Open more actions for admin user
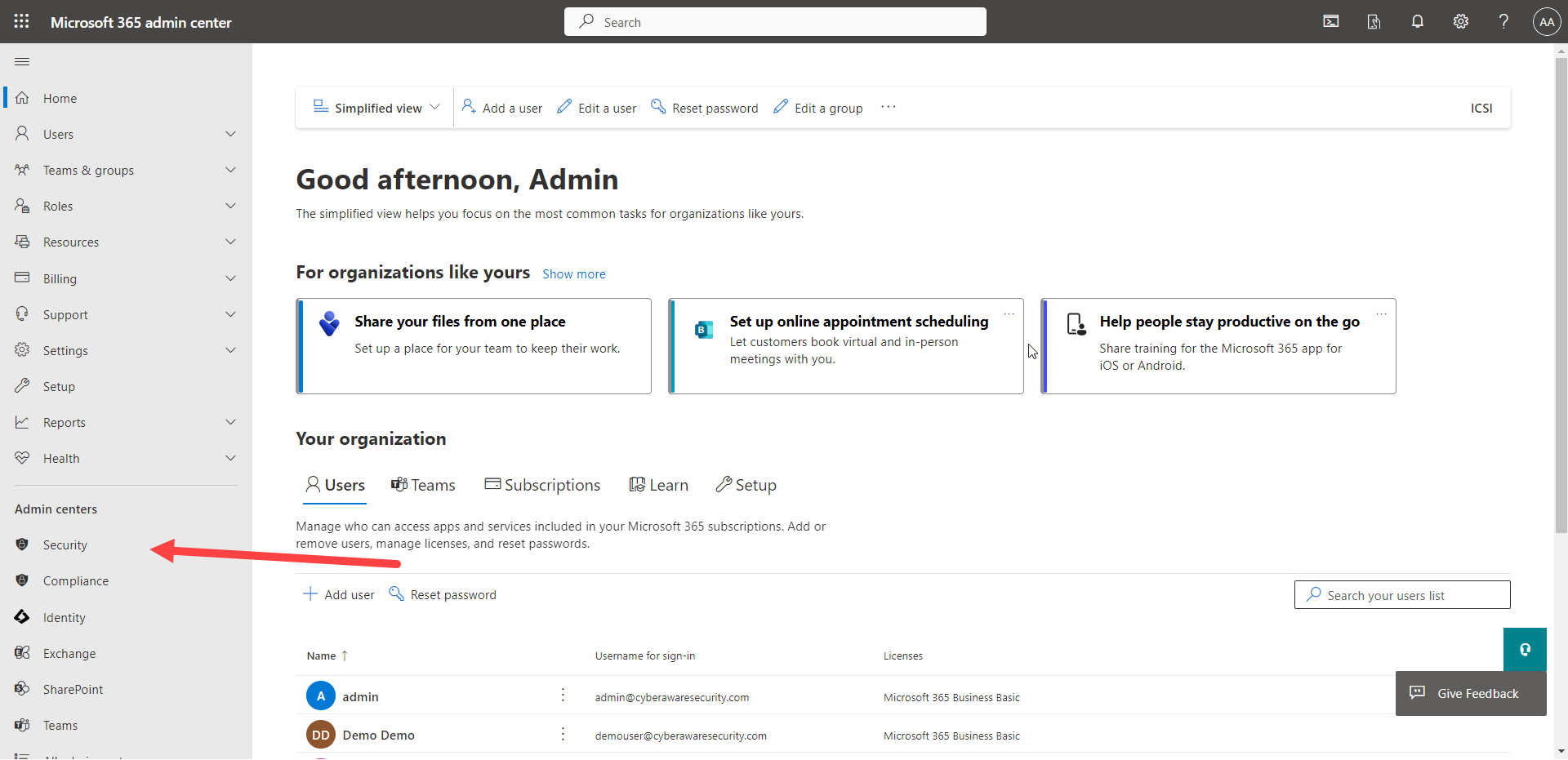This screenshot has height=760, width=1568. point(563,696)
